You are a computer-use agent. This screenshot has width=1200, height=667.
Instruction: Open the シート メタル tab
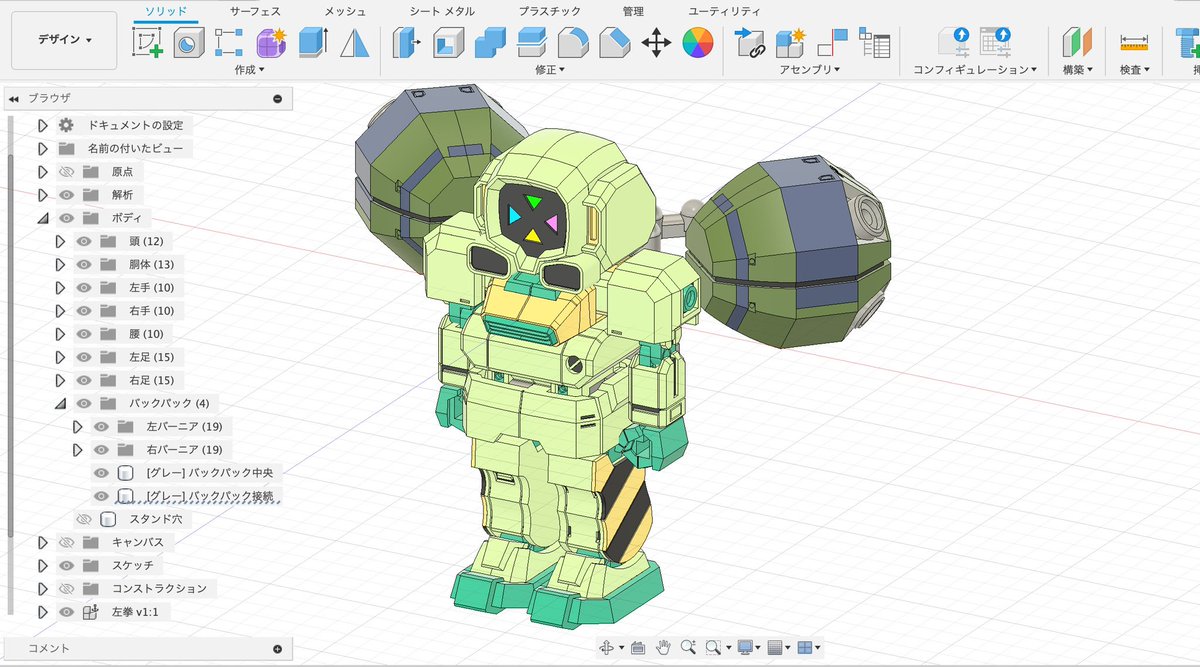[442, 11]
